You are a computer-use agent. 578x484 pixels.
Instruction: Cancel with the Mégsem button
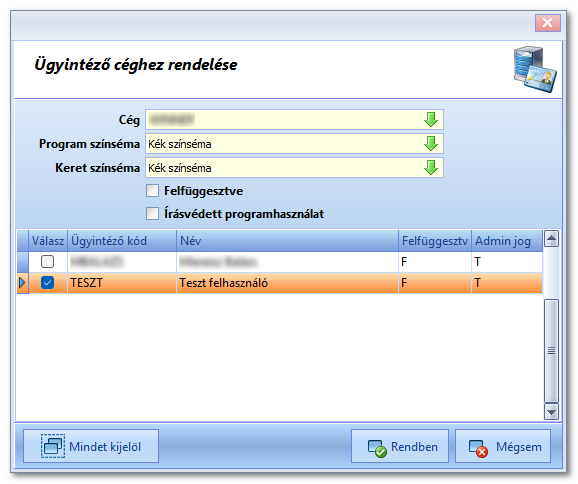(503, 446)
